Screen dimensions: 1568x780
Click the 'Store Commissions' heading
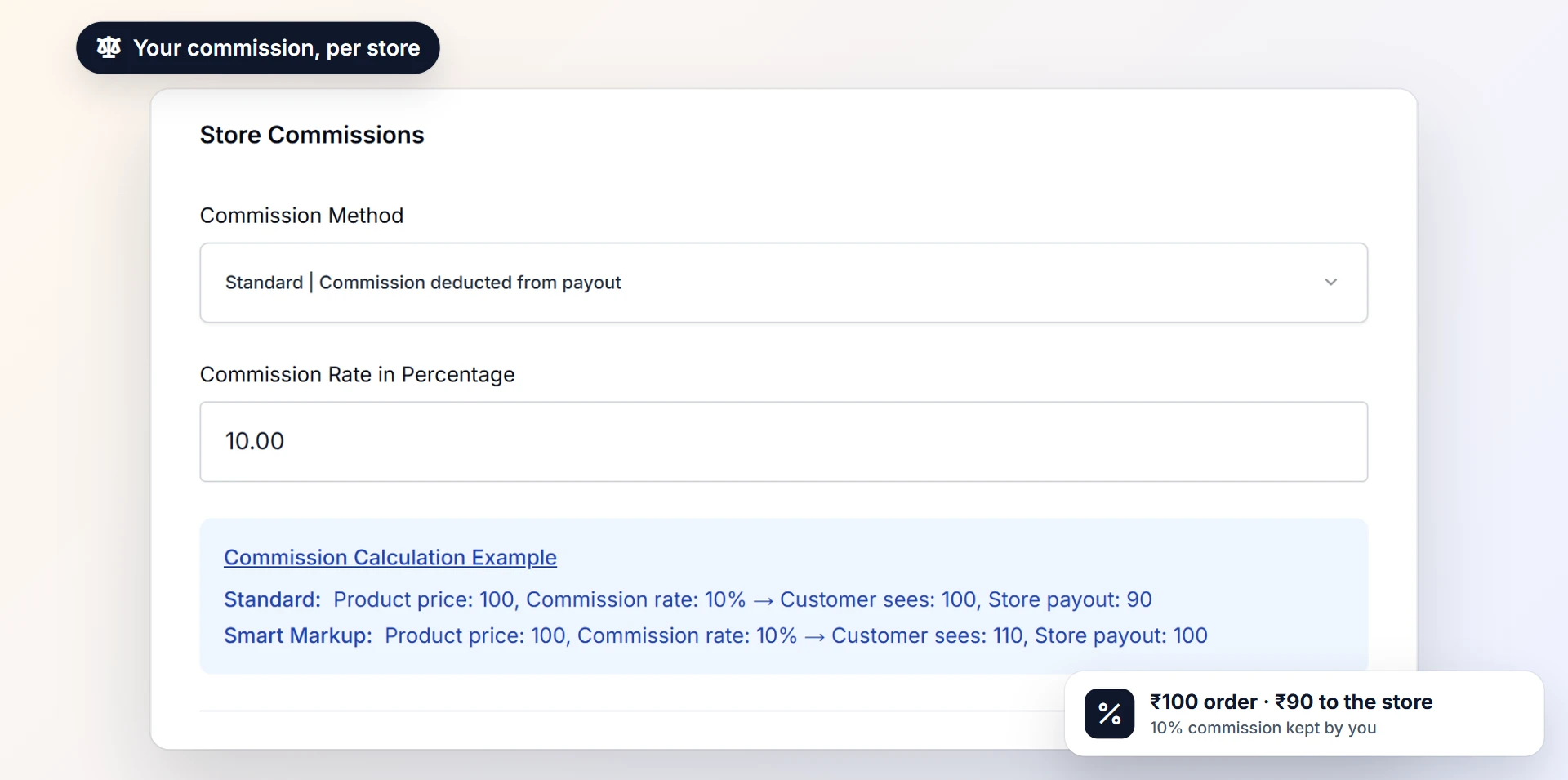coord(312,135)
